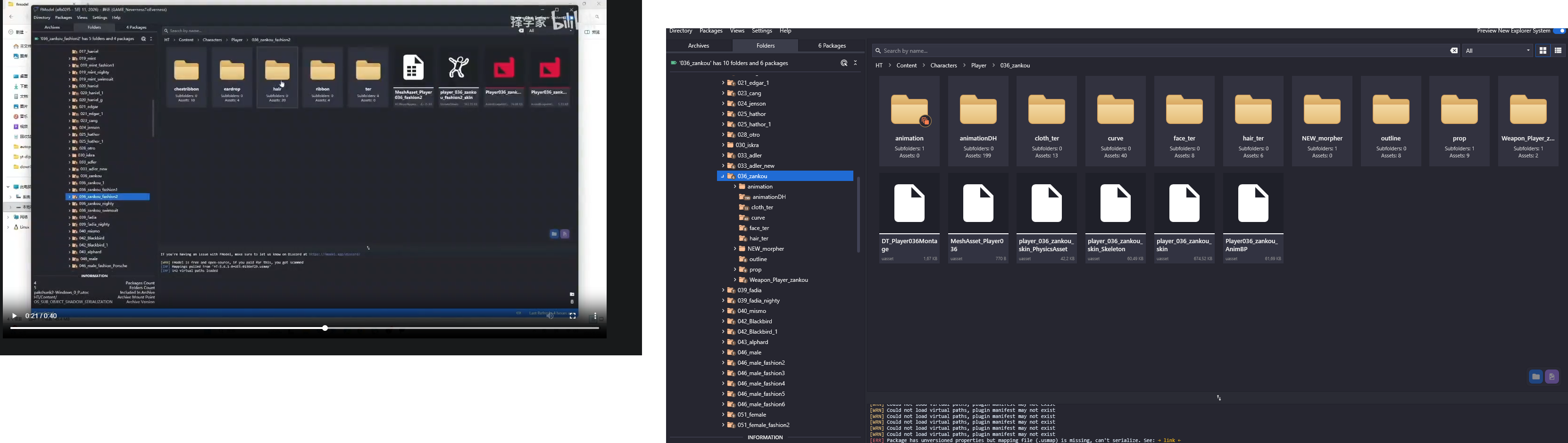
Task: Click the Search by name field
Action: (1165, 51)
